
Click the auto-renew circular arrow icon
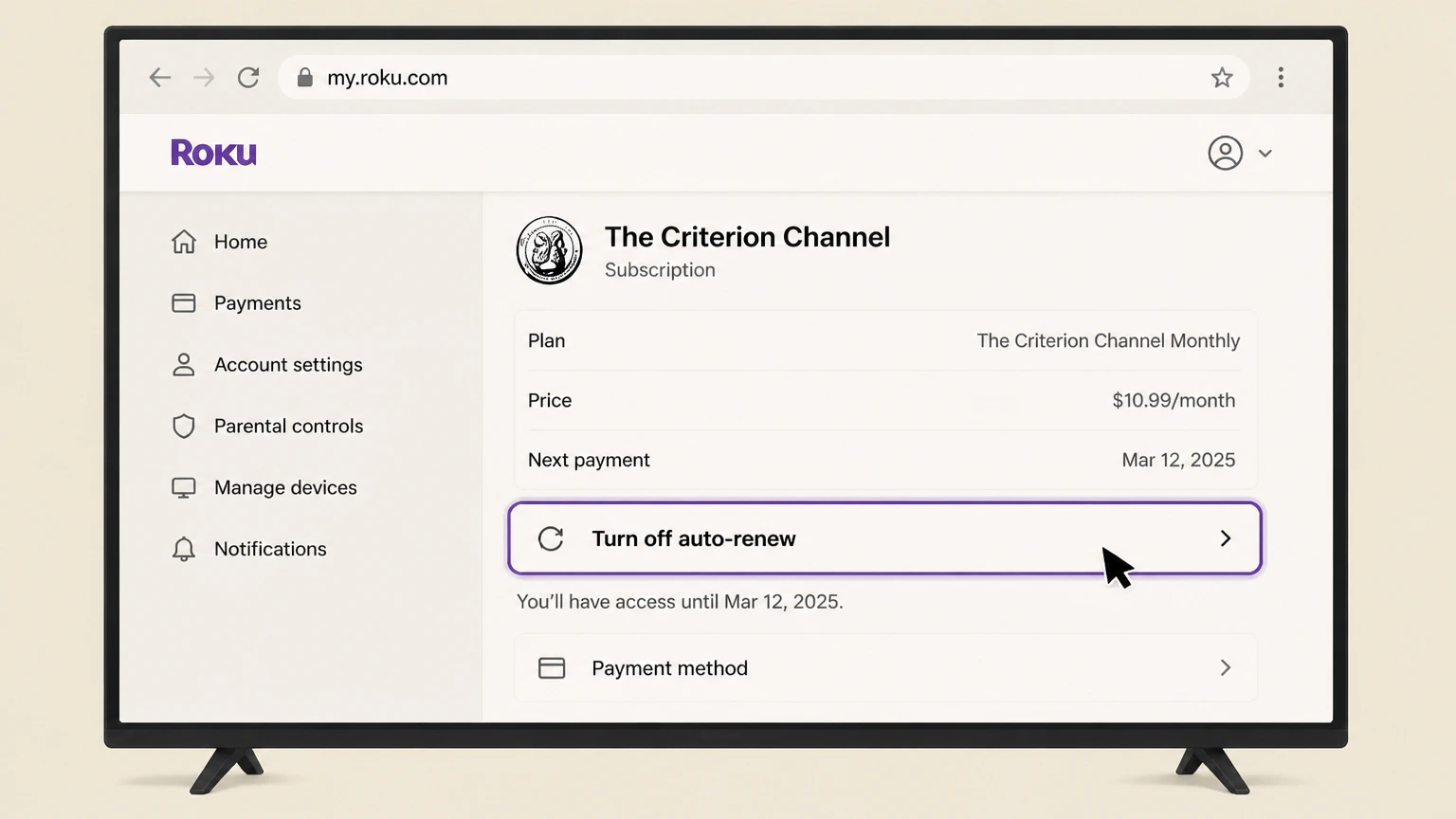(551, 538)
